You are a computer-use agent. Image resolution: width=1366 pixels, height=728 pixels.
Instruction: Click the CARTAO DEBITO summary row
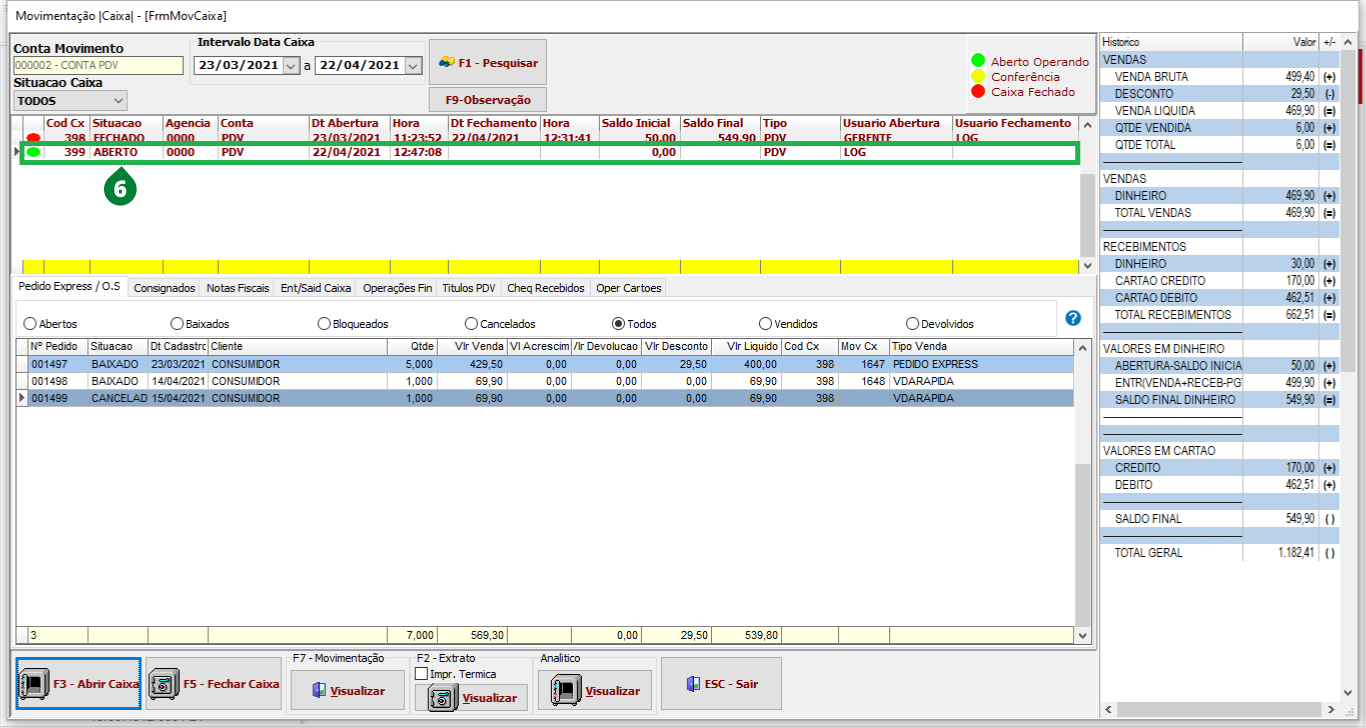[1219, 298]
